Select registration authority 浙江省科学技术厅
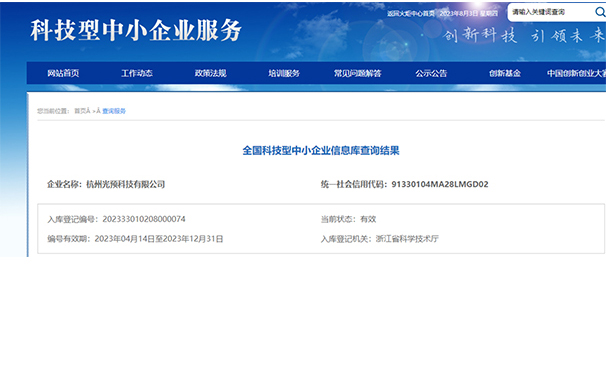Screen dimensions: 606x366 [407, 239]
